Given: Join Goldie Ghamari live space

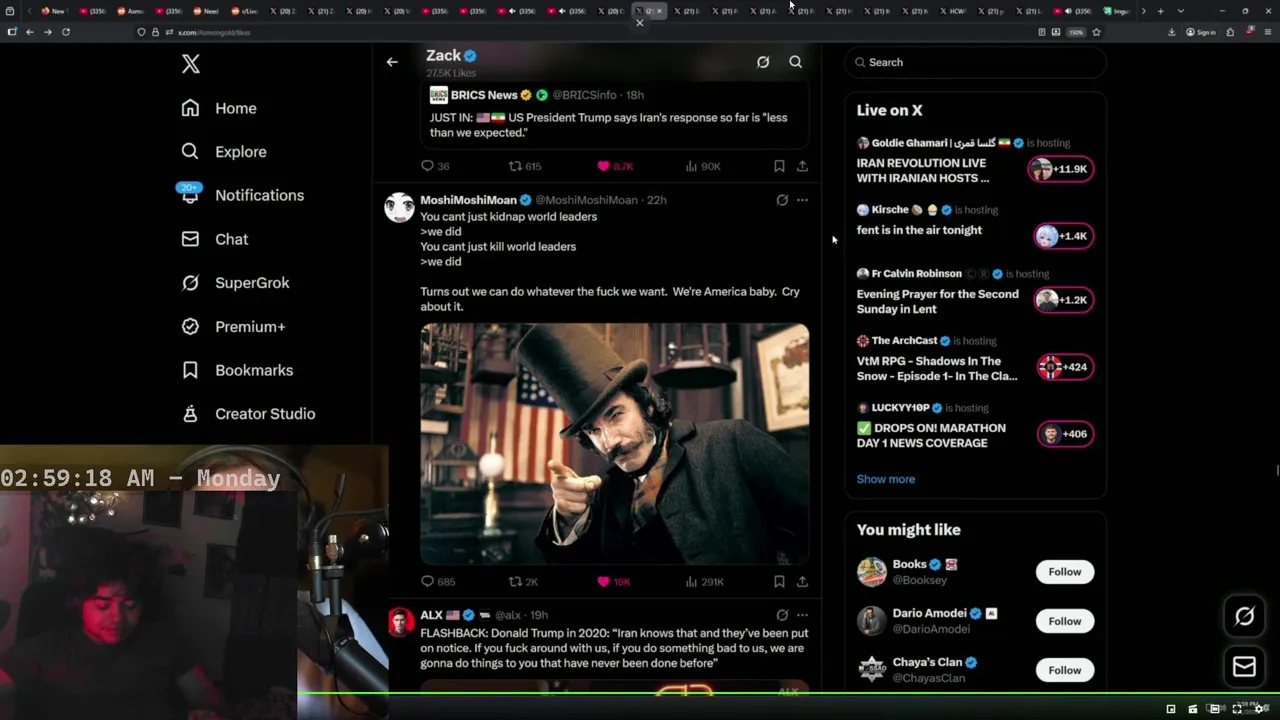Looking at the screenshot, I should (1061, 169).
